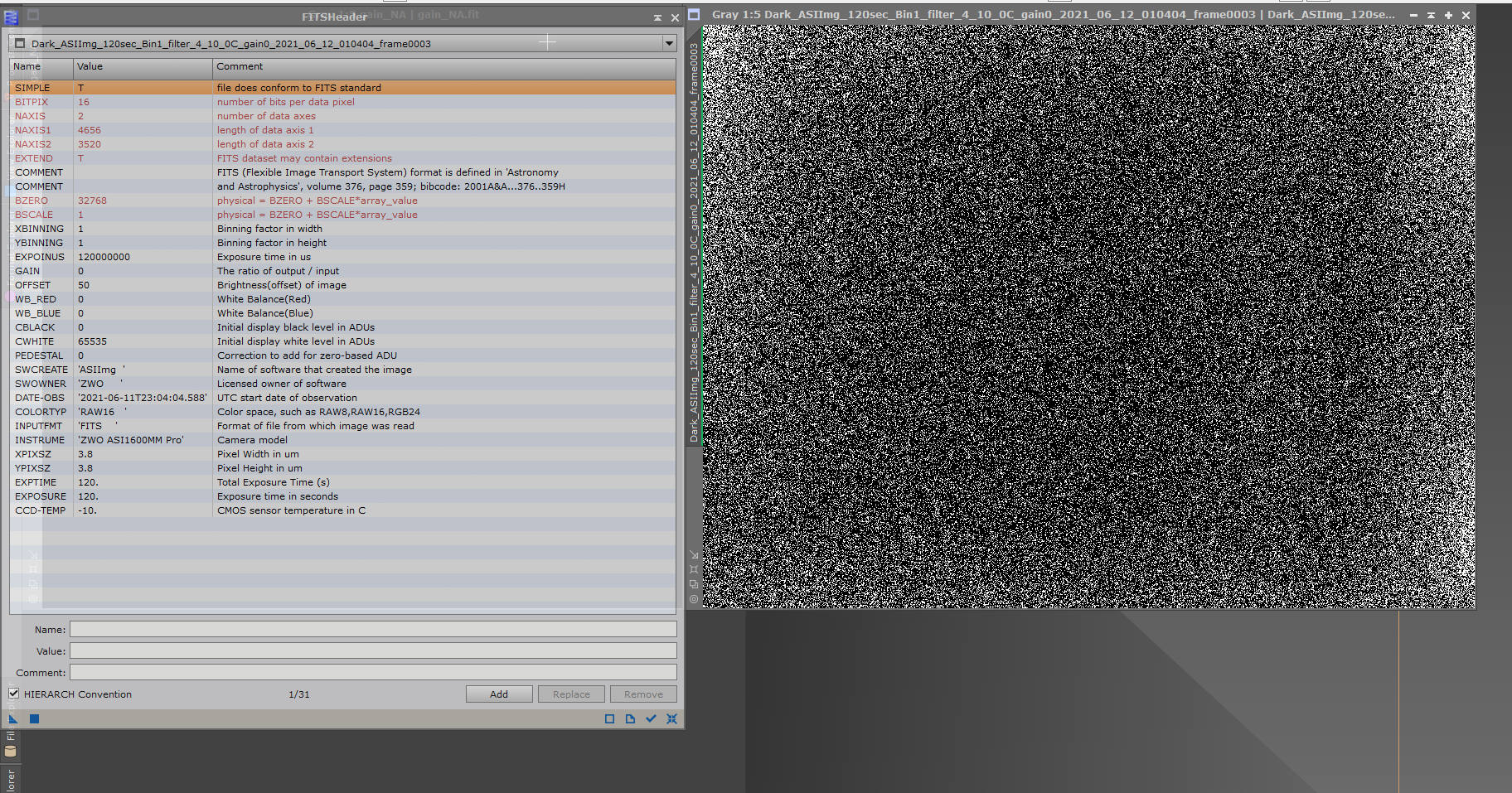The width and height of the screenshot is (1512, 793).
Task: Select the EXPOINUS row with value 120000000
Action: (342, 257)
